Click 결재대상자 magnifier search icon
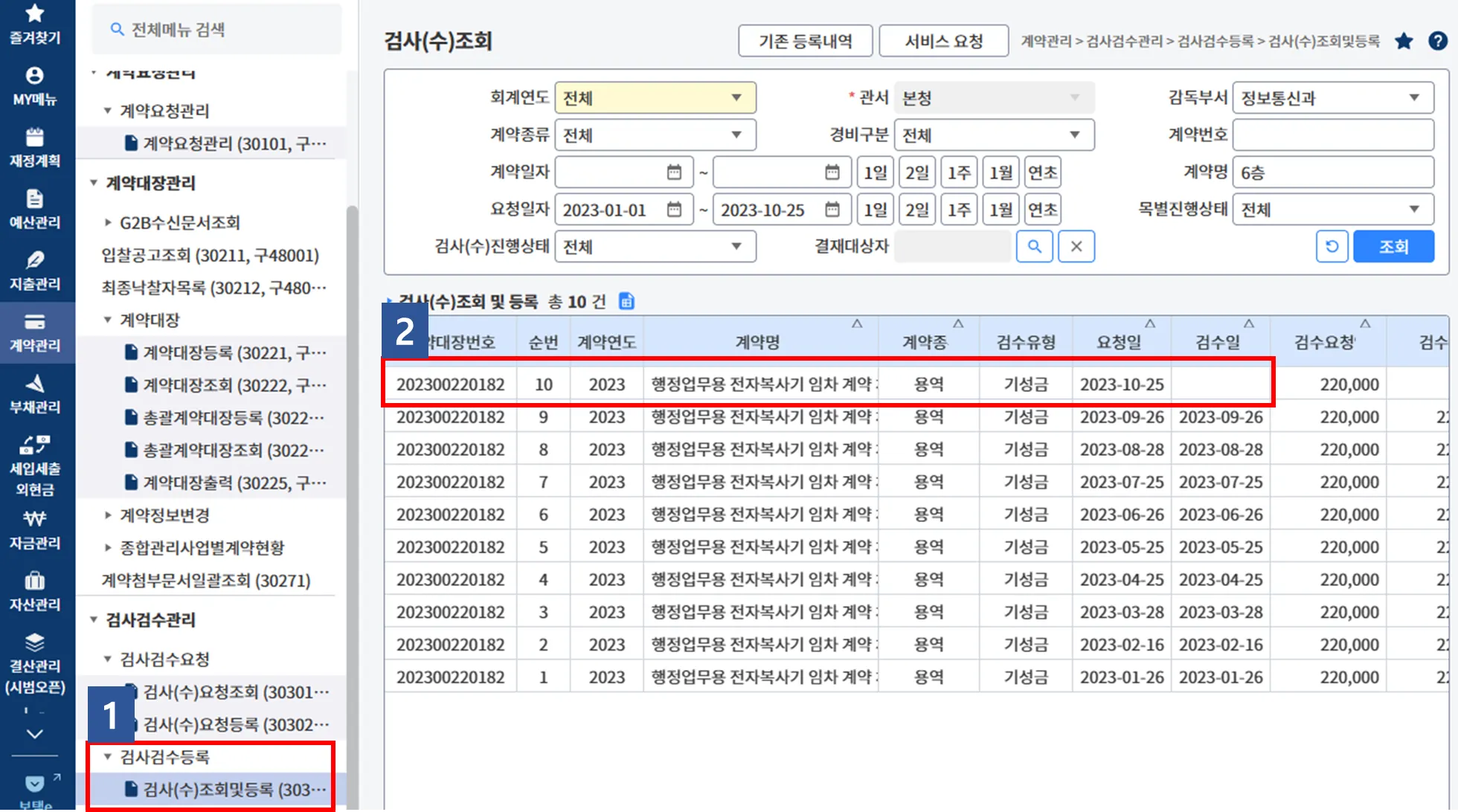 click(1034, 247)
